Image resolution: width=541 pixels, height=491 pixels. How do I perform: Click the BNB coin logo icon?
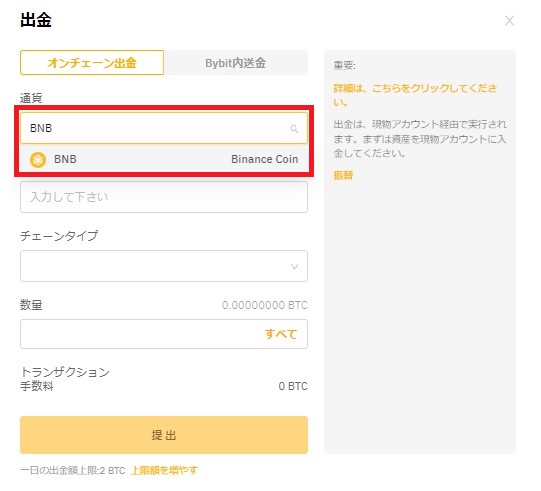pos(38,159)
